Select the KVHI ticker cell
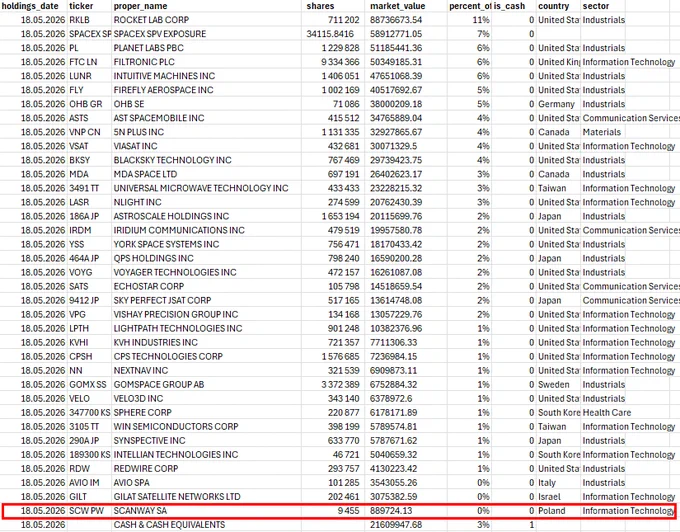The height and width of the screenshot is (532, 680). [90, 342]
